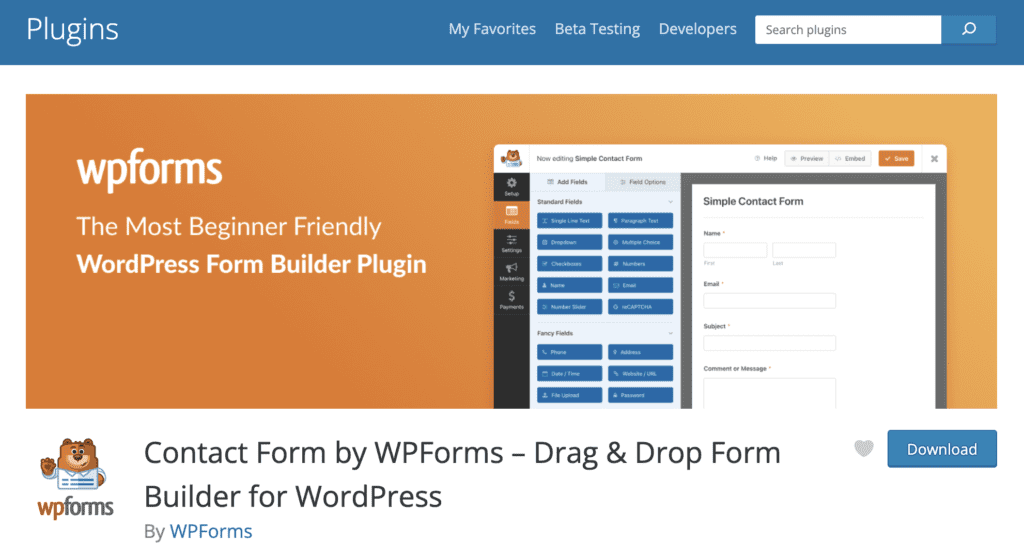Open the Settings sliders icon in sidebar
Viewport: 1024px width, 557px height.
point(511,243)
